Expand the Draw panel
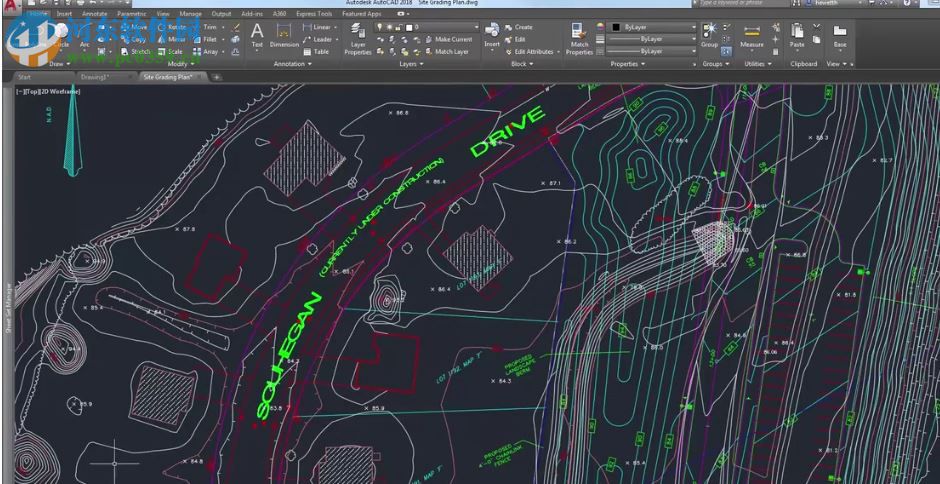 59,64
